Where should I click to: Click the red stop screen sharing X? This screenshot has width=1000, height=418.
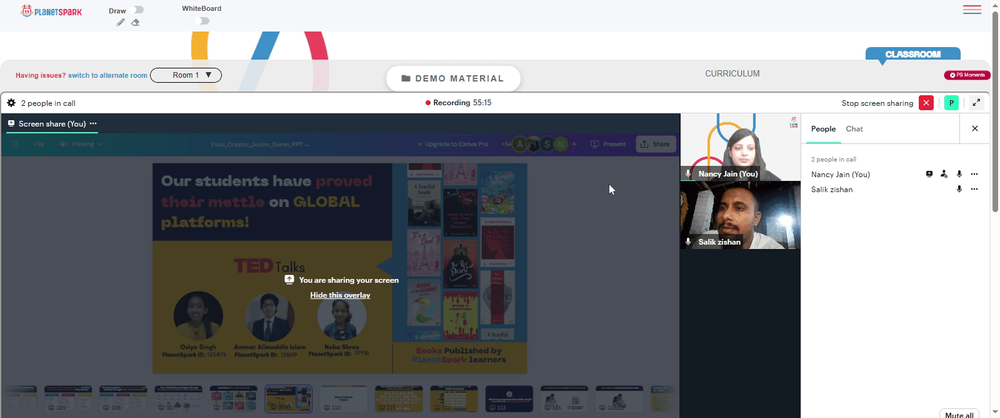[x=926, y=103]
